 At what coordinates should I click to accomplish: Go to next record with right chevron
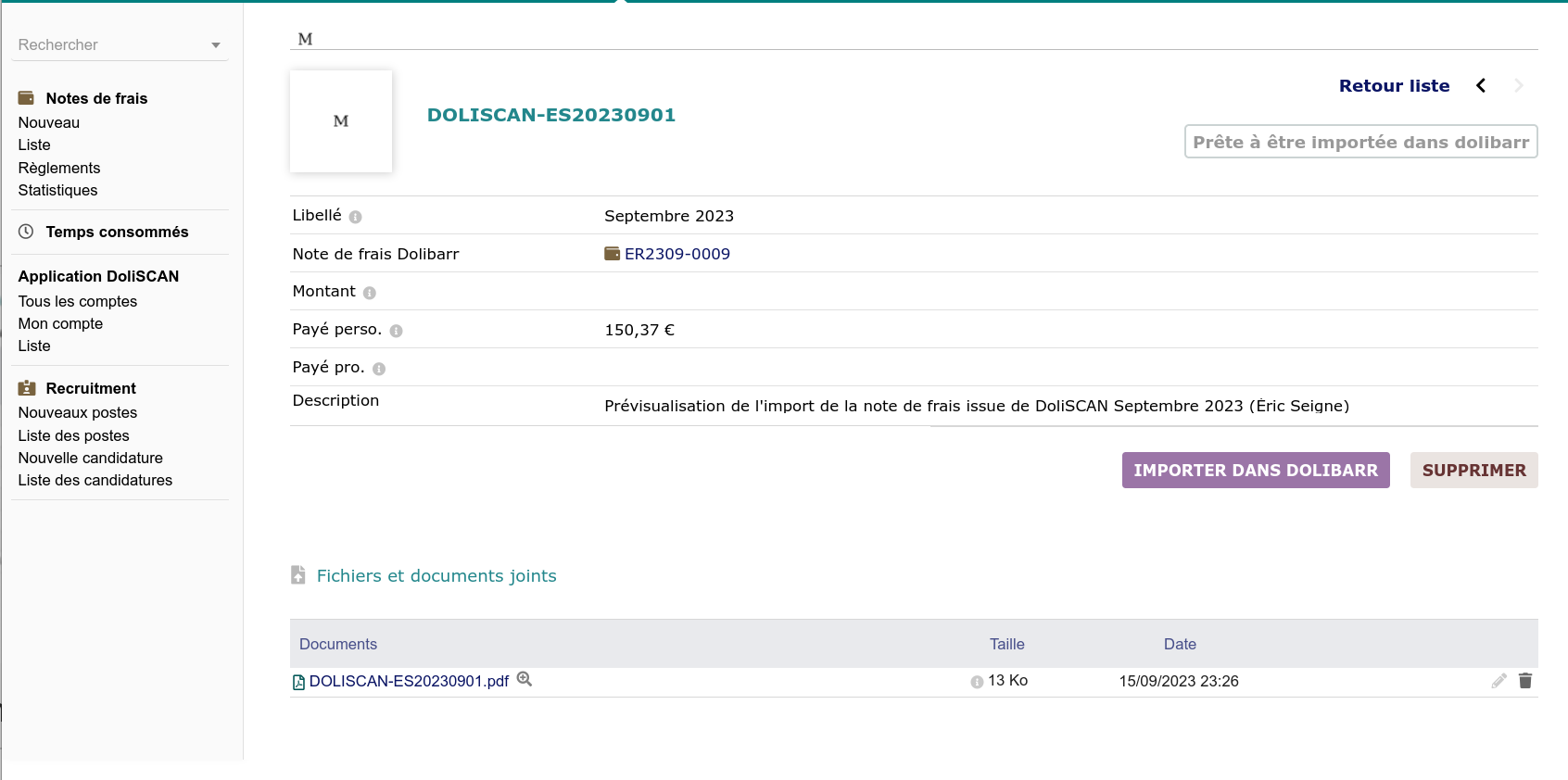[x=1518, y=85]
